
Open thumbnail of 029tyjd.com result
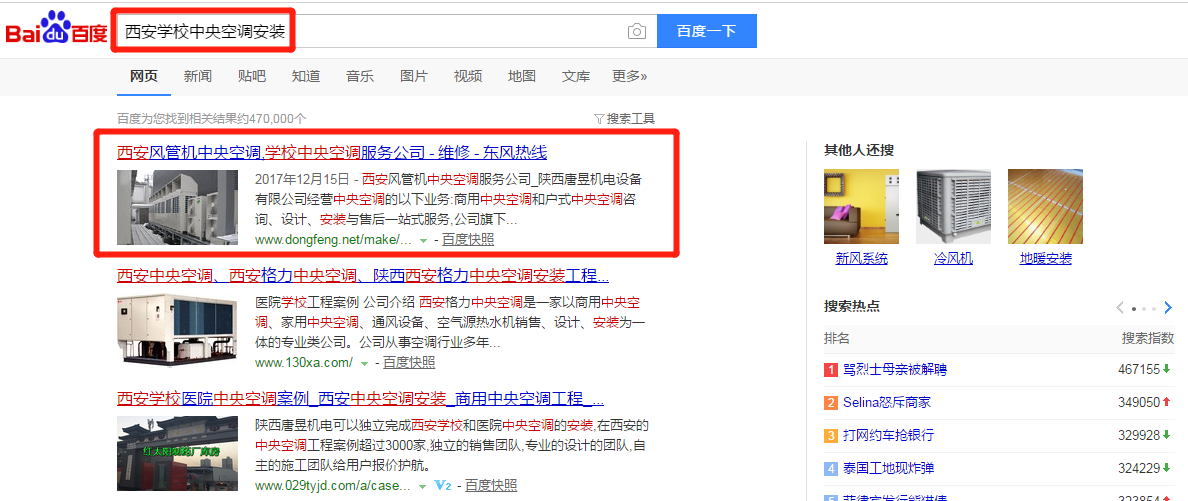point(178,453)
